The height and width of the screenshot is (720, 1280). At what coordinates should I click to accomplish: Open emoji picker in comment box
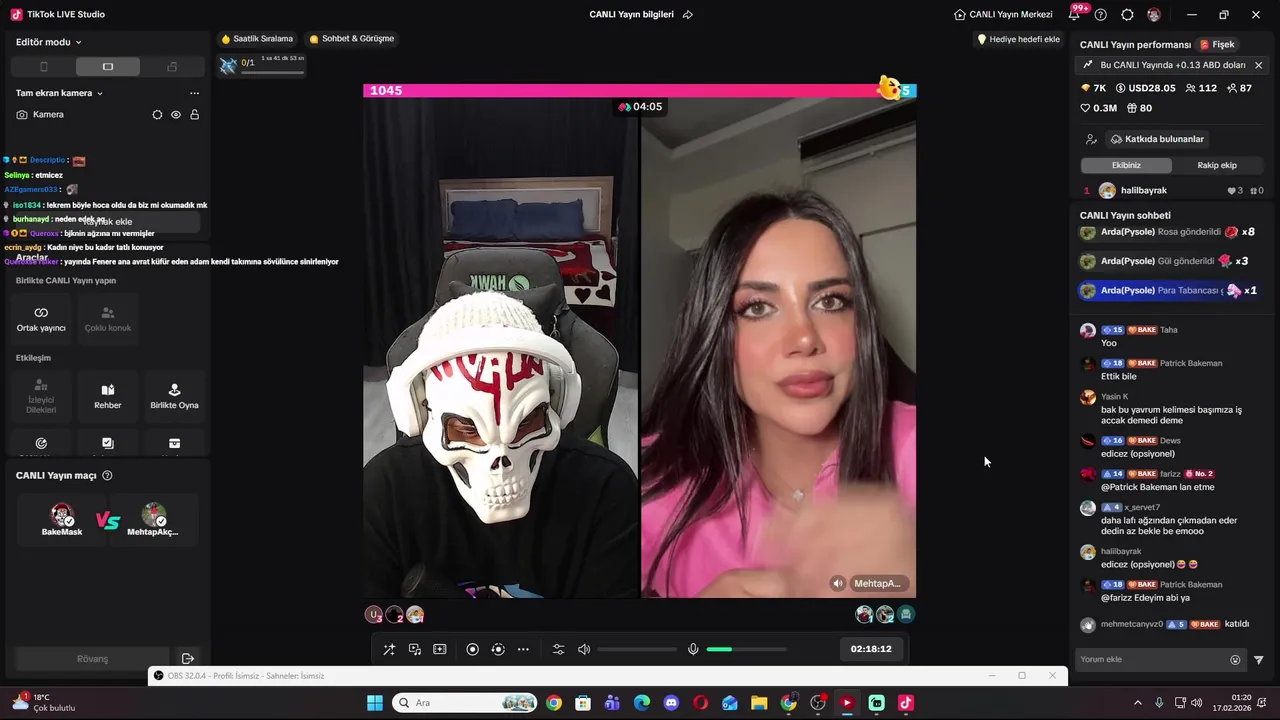coord(1235,660)
